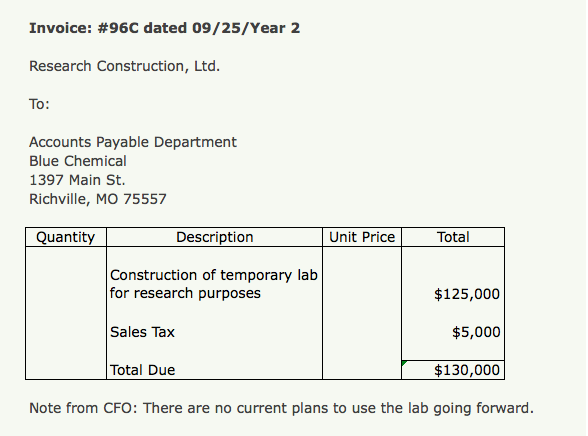
Task: Click the Total Due label
Action: pyautogui.click(x=142, y=370)
